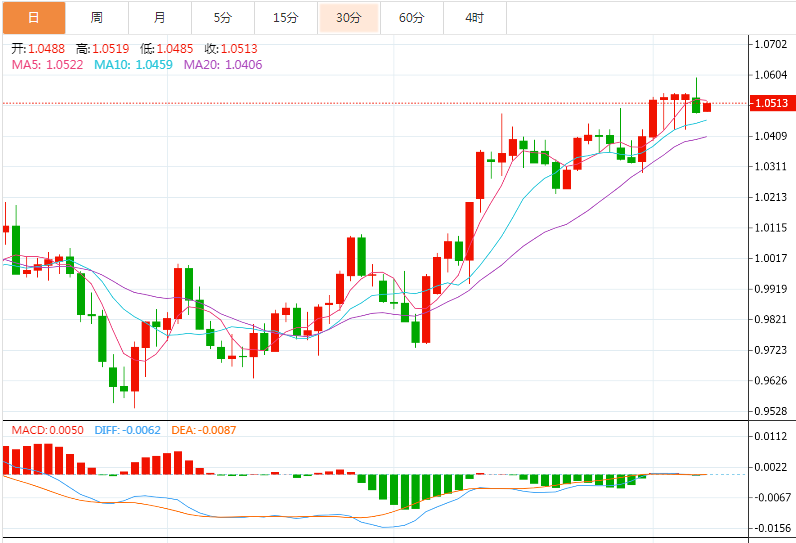
Task: Click the DIFF:-0.0062 value label
Action: tap(127, 430)
